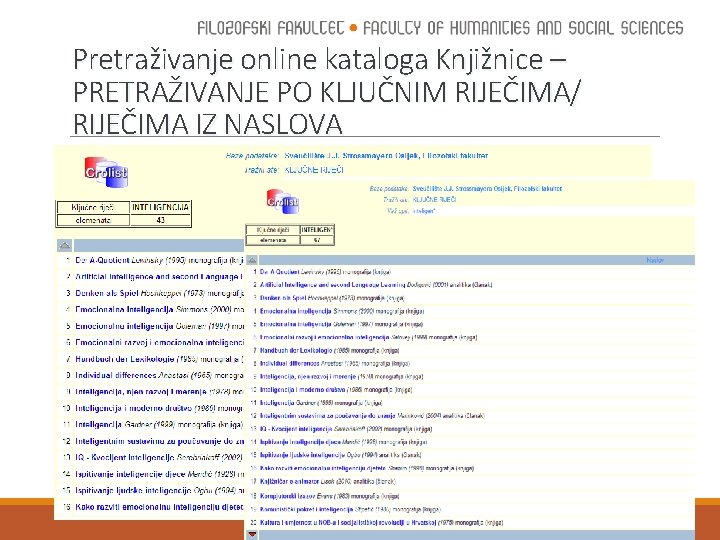This screenshot has height=540, width=720.
Task: Open 'Inteligencija, njen razvoj i merenje' in INTELIGEN* results
Action: tap(308, 377)
